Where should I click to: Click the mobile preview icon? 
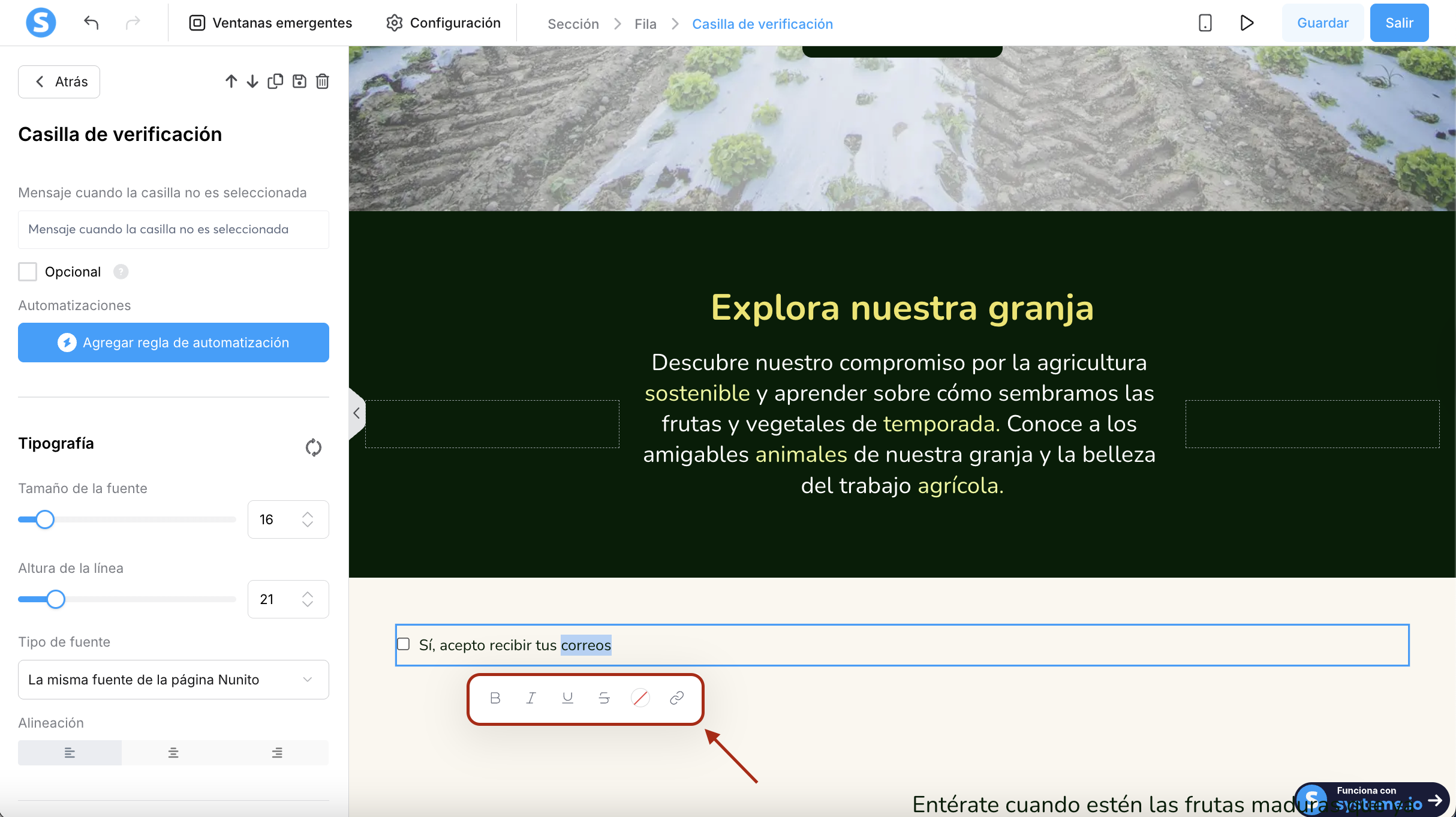point(1205,23)
